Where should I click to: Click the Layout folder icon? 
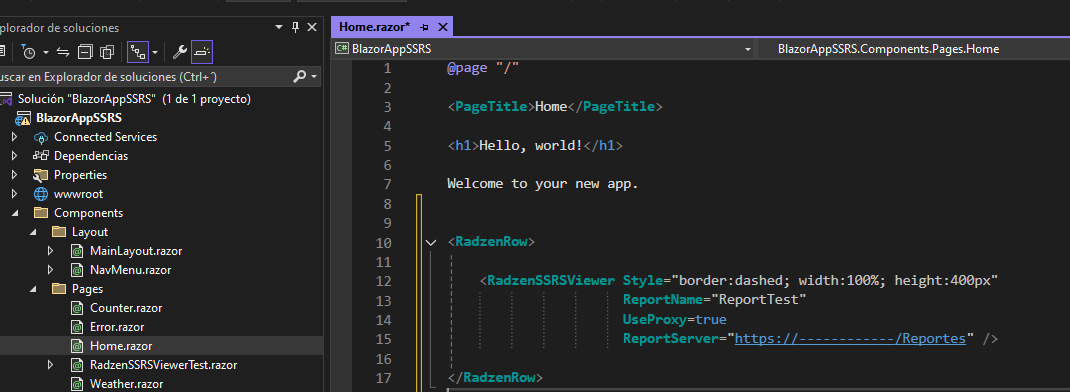pyautogui.click(x=59, y=232)
